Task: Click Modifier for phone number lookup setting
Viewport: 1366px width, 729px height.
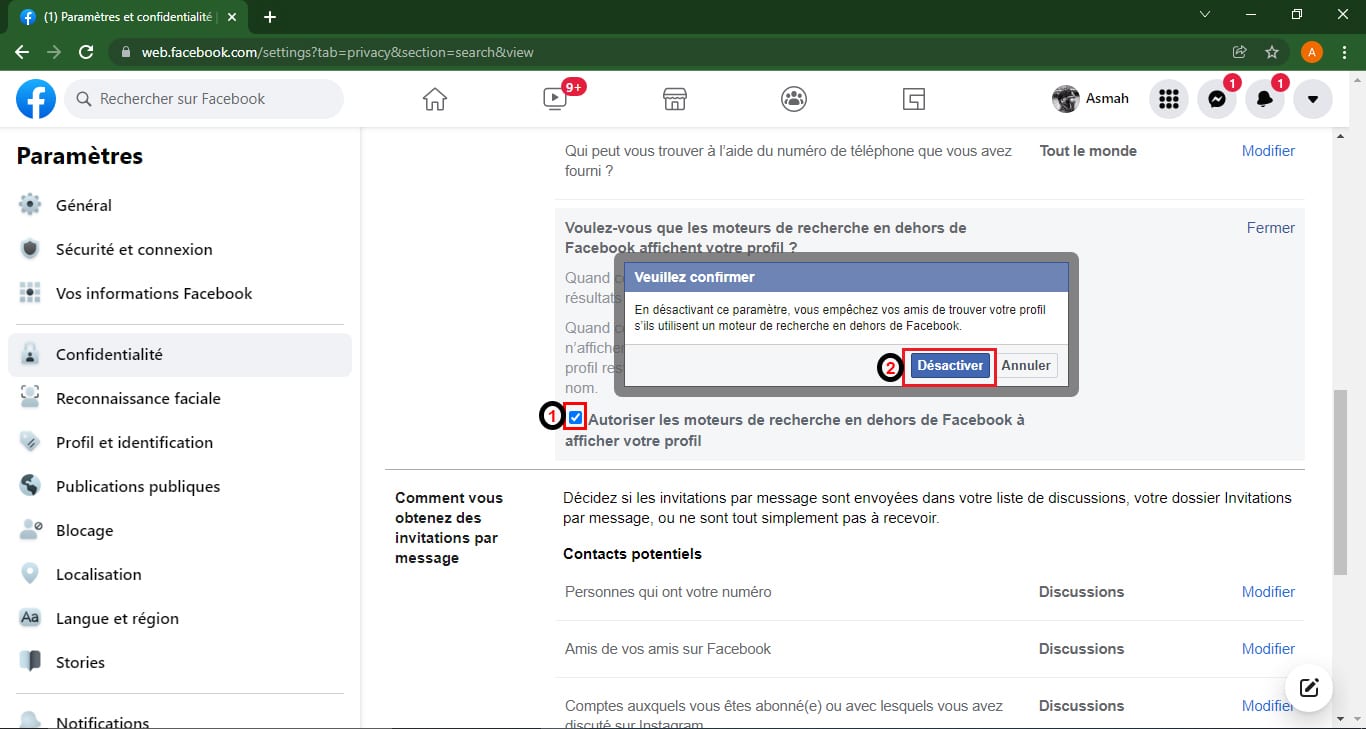Action: click(1268, 151)
